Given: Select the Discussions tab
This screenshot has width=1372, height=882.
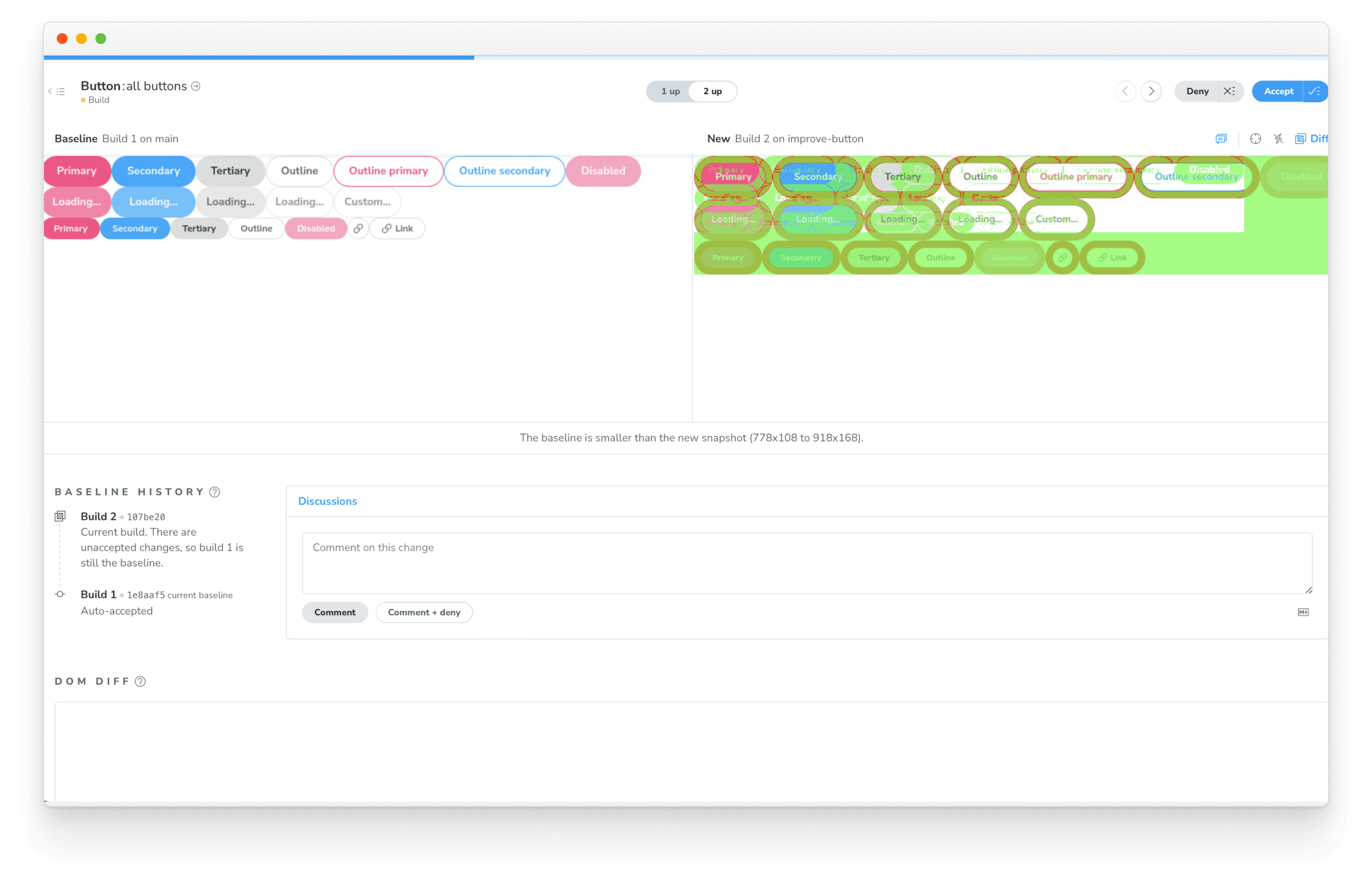Looking at the screenshot, I should click(327, 501).
